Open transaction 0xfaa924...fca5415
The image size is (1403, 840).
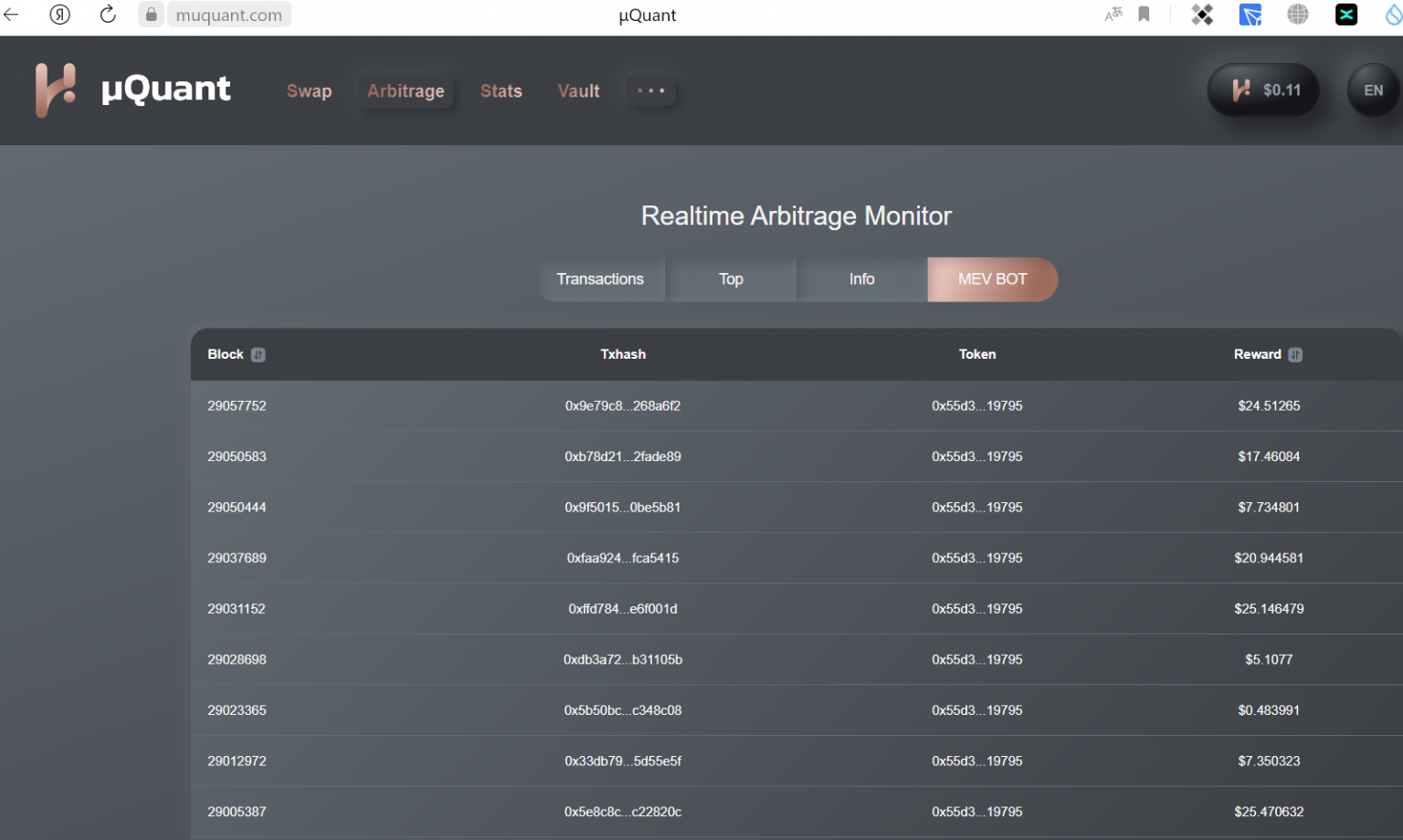pyautogui.click(x=623, y=558)
